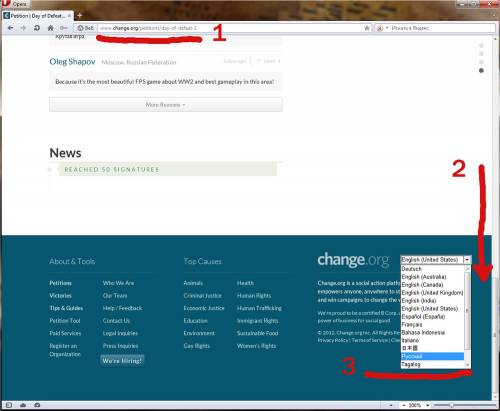This screenshot has width=500, height=411.
Task: Choose English (United Kingdom) in language list
Action: click(x=433, y=293)
